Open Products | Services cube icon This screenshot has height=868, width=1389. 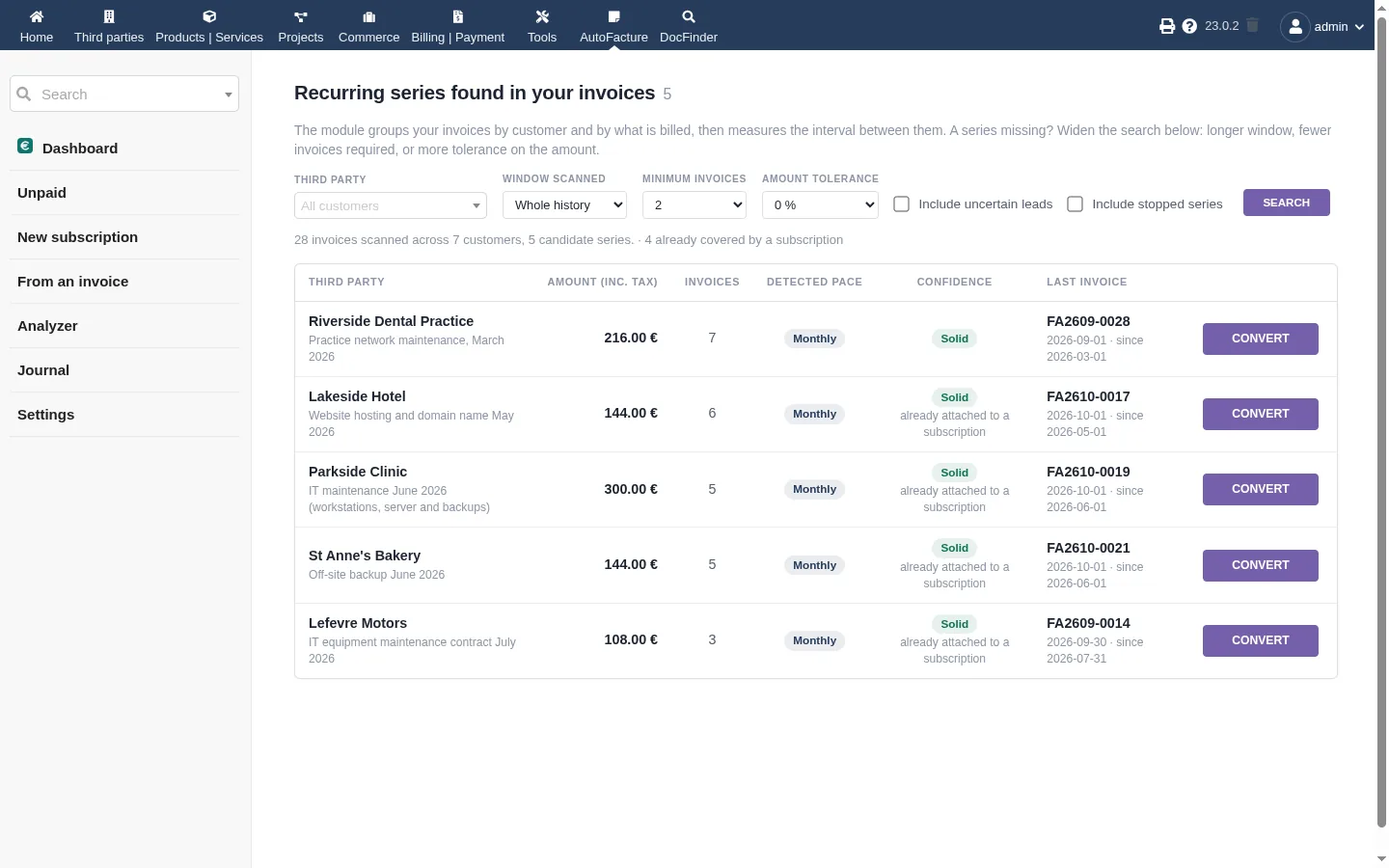(209, 16)
